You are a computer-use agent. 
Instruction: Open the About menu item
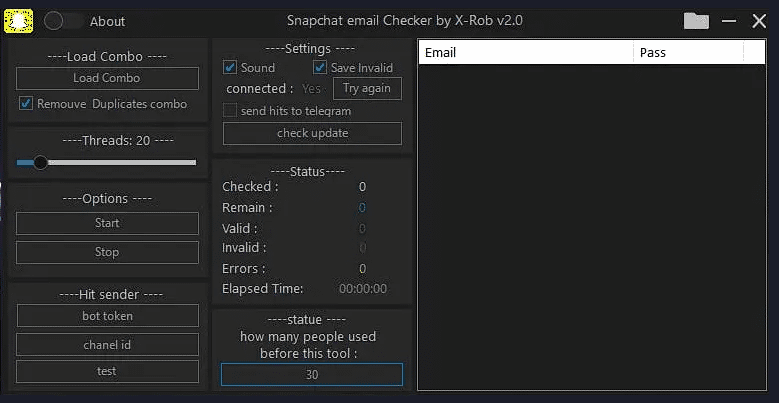[x=107, y=21]
